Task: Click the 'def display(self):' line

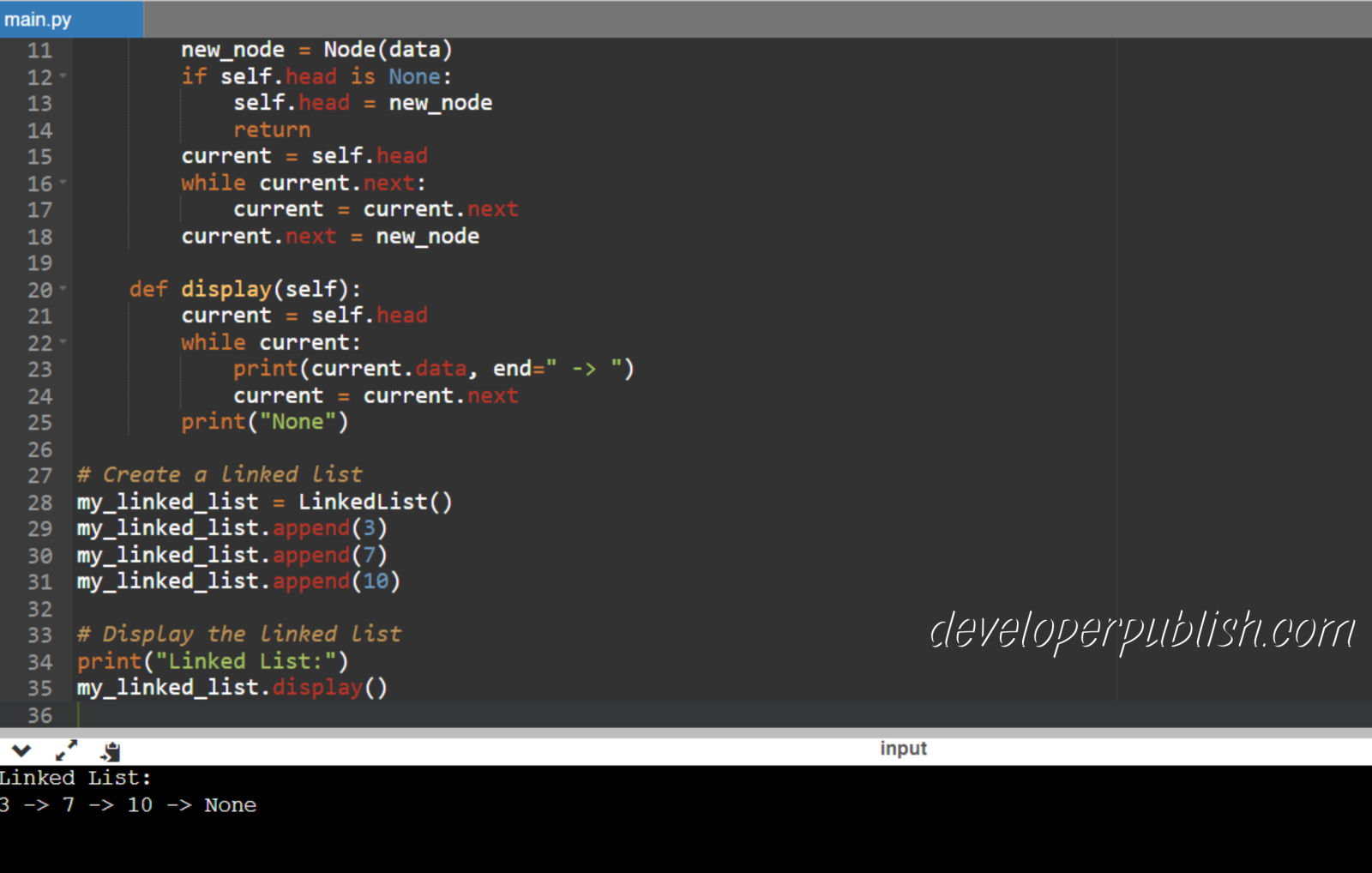Action: tap(244, 289)
